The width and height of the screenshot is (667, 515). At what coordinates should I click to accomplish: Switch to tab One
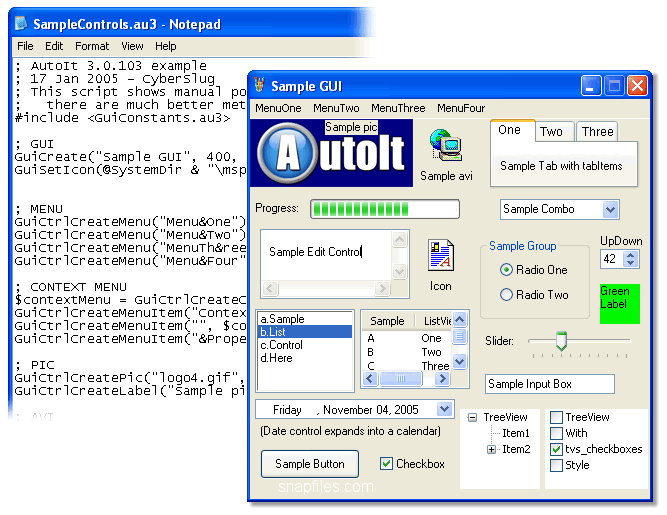pyautogui.click(x=512, y=130)
